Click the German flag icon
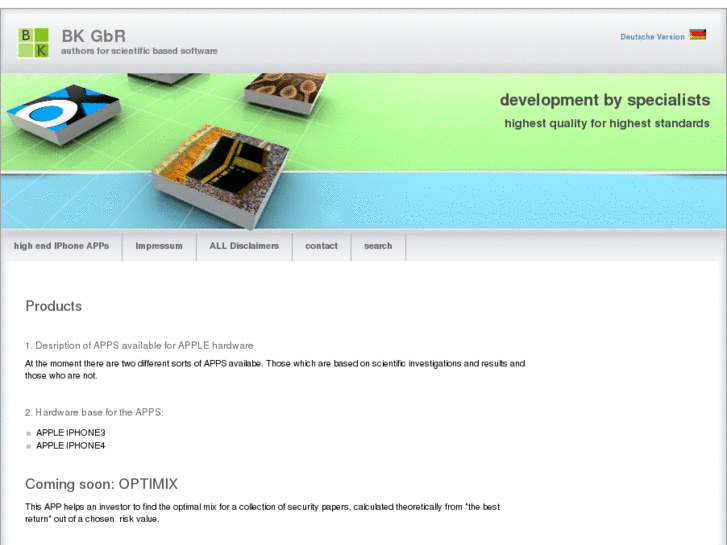Viewport: 727px width, 545px height. click(697, 35)
